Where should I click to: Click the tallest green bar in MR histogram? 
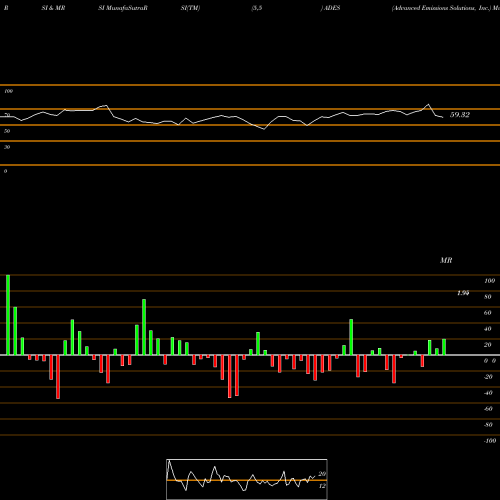pyautogui.click(x=8, y=315)
